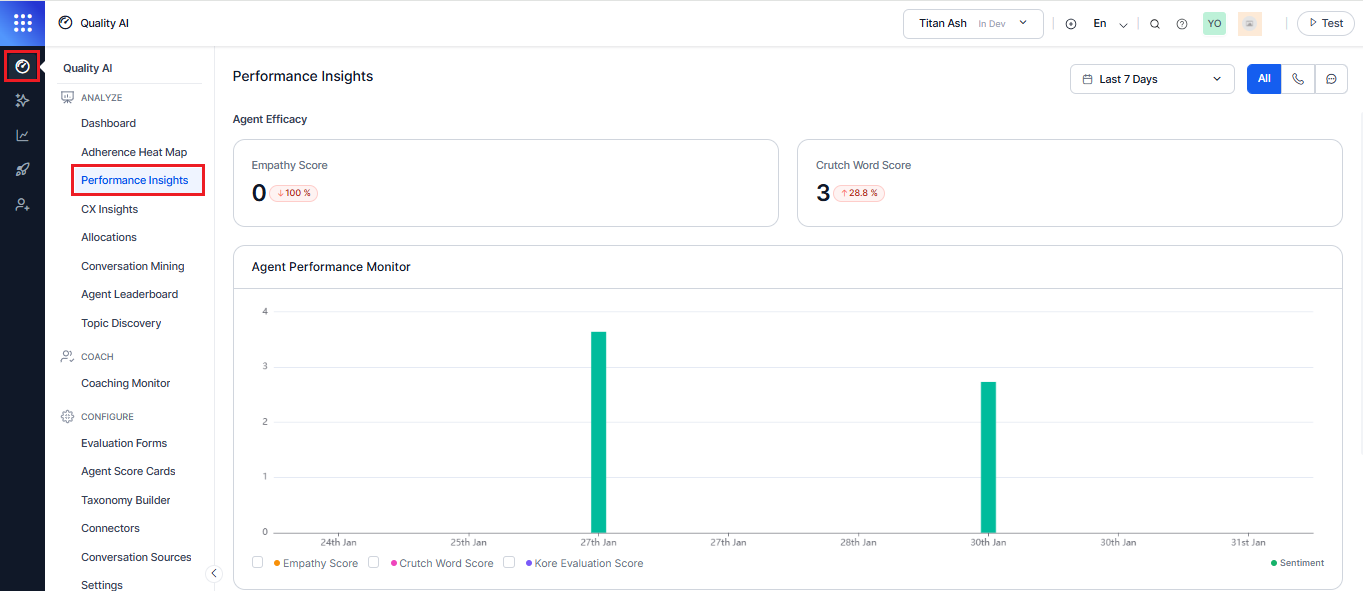Toggle Crutch Word Score legend checkbox
Screen dimensions: 1363x591
tap(374, 563)
